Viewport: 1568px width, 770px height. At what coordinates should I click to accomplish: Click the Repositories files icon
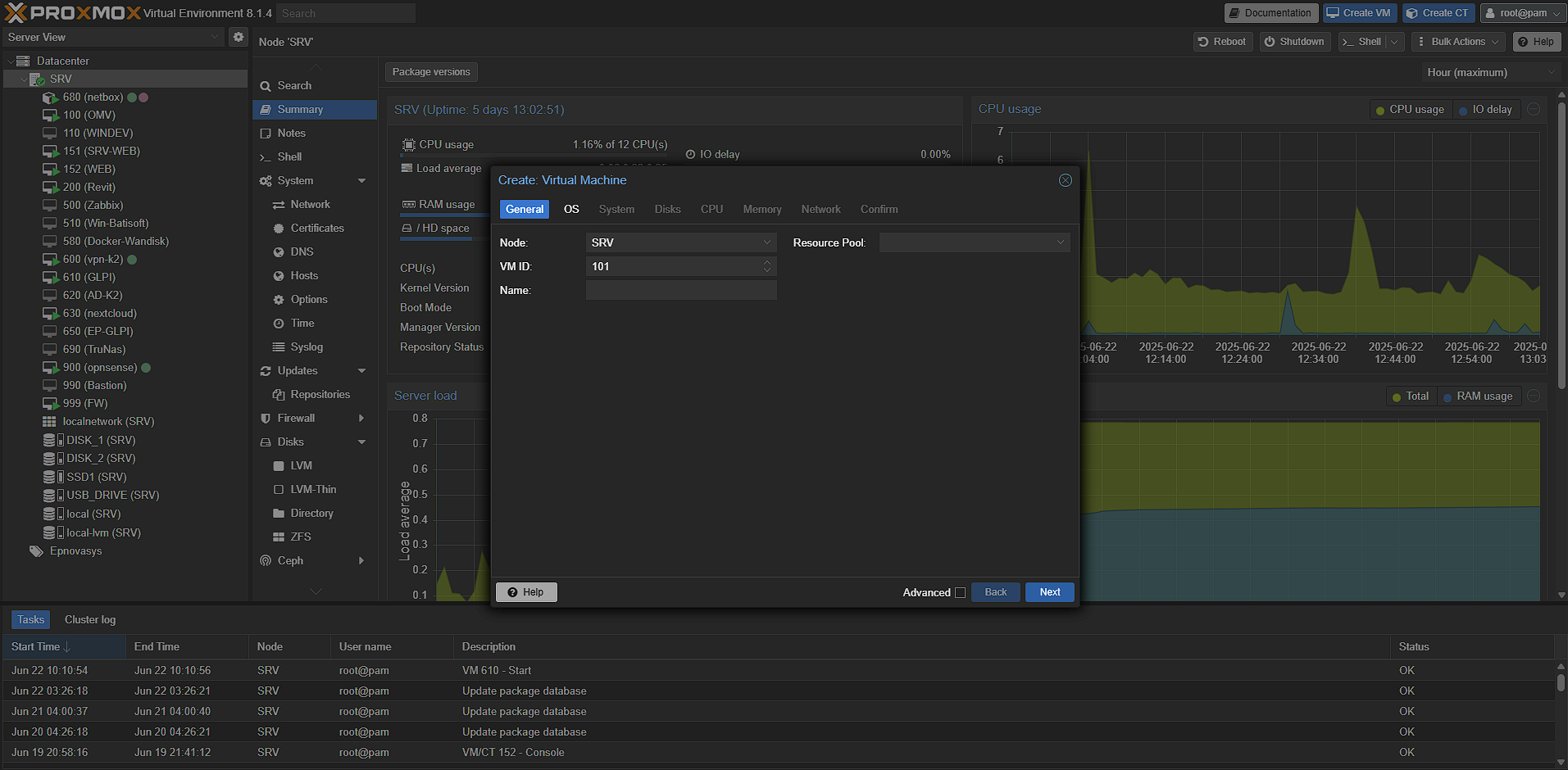point(279,395)
